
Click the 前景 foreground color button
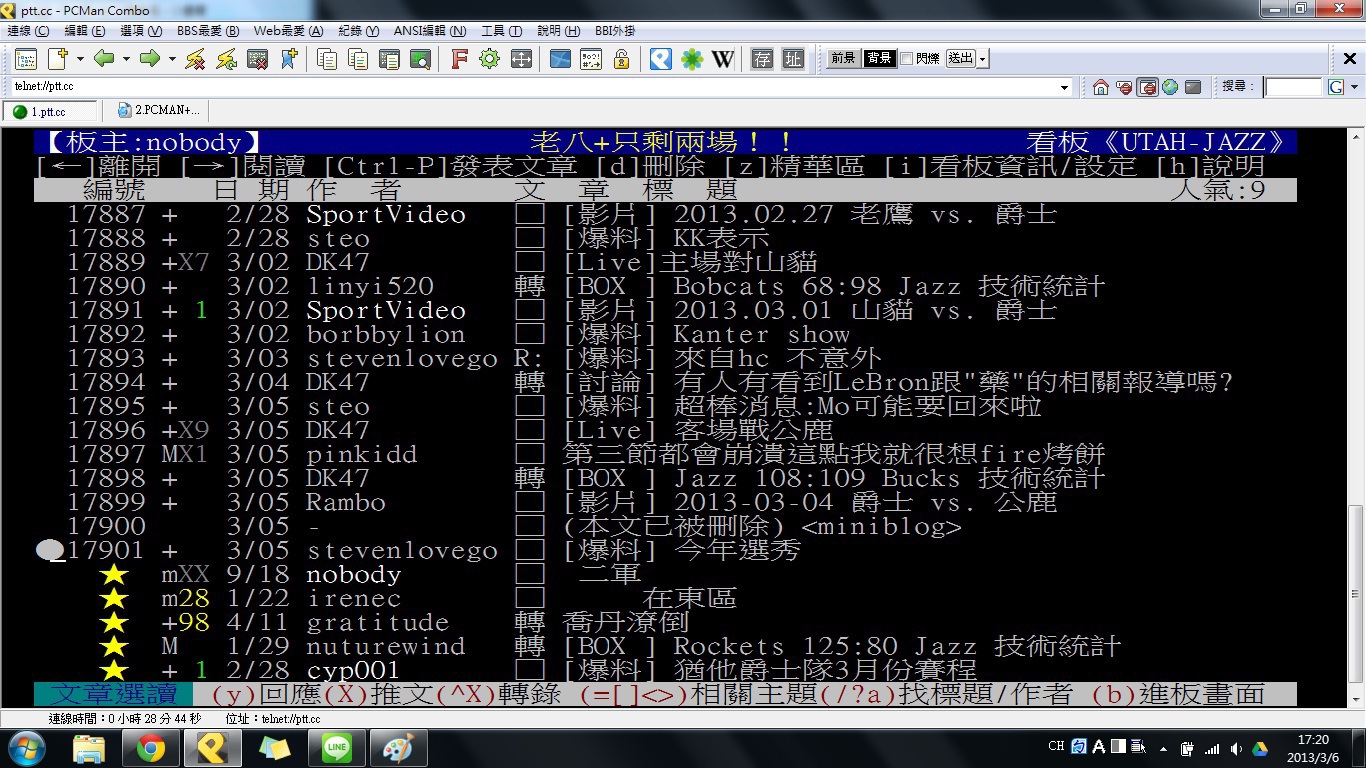[x=843, y=58]
